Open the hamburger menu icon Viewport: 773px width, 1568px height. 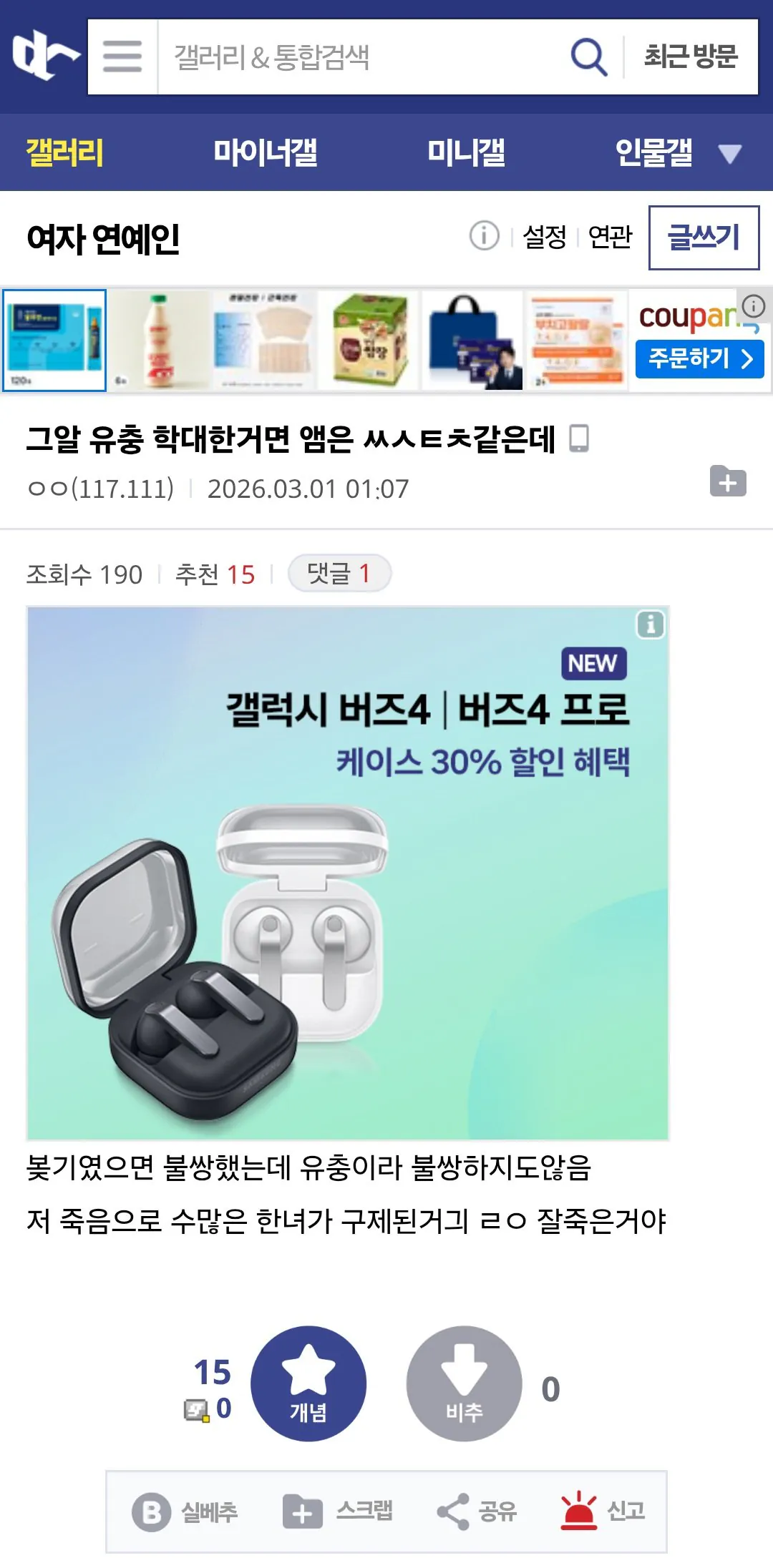pos(122,57)
